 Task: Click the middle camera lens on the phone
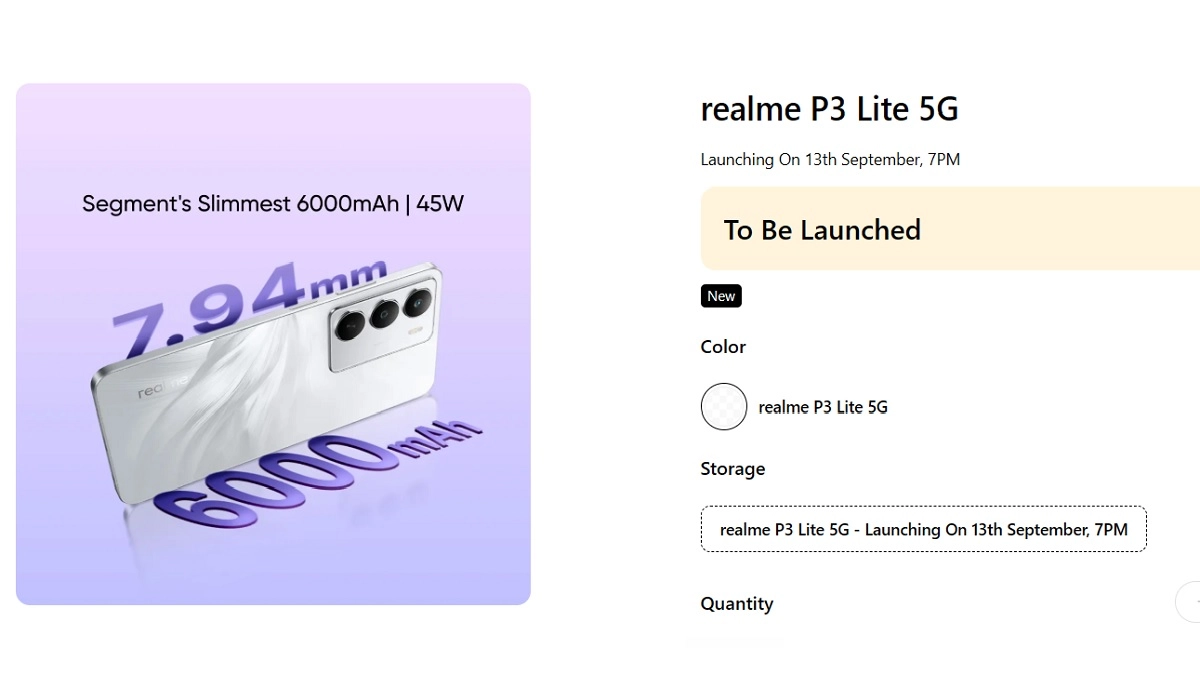point(383,315)
